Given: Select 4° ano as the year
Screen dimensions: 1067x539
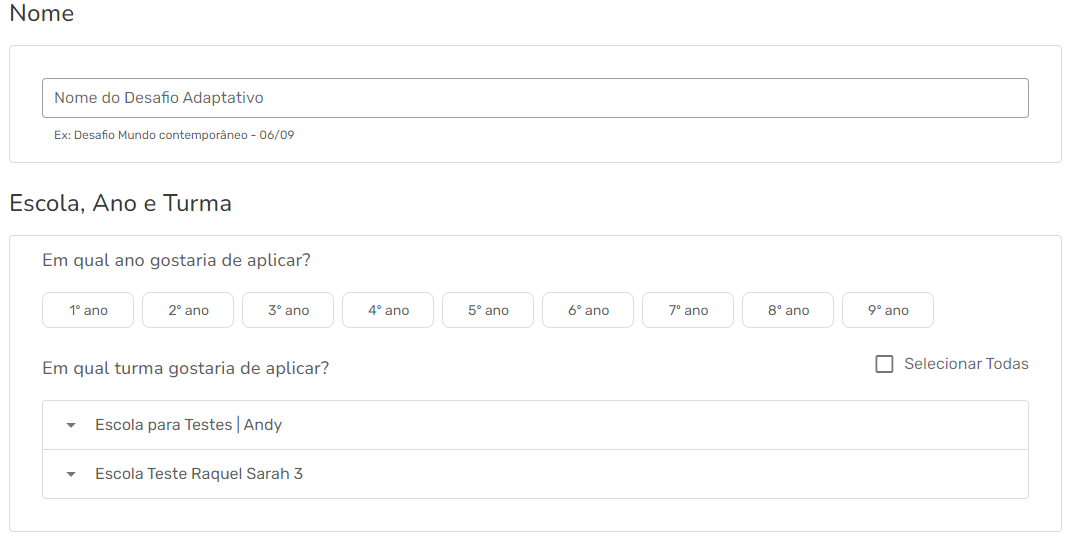Looking at the screenshot, I should coord(388,310).
